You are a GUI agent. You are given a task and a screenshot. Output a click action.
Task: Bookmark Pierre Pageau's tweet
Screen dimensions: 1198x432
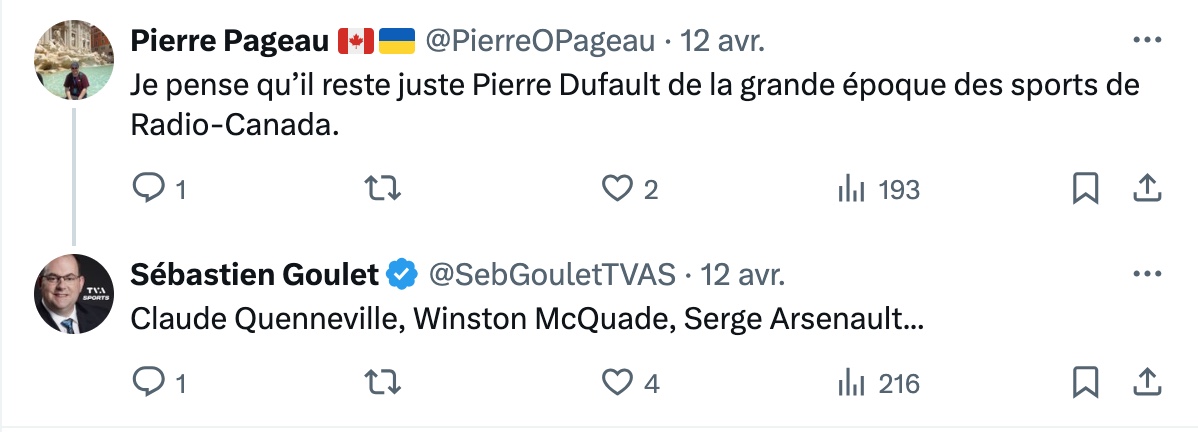pos(1085,189)
